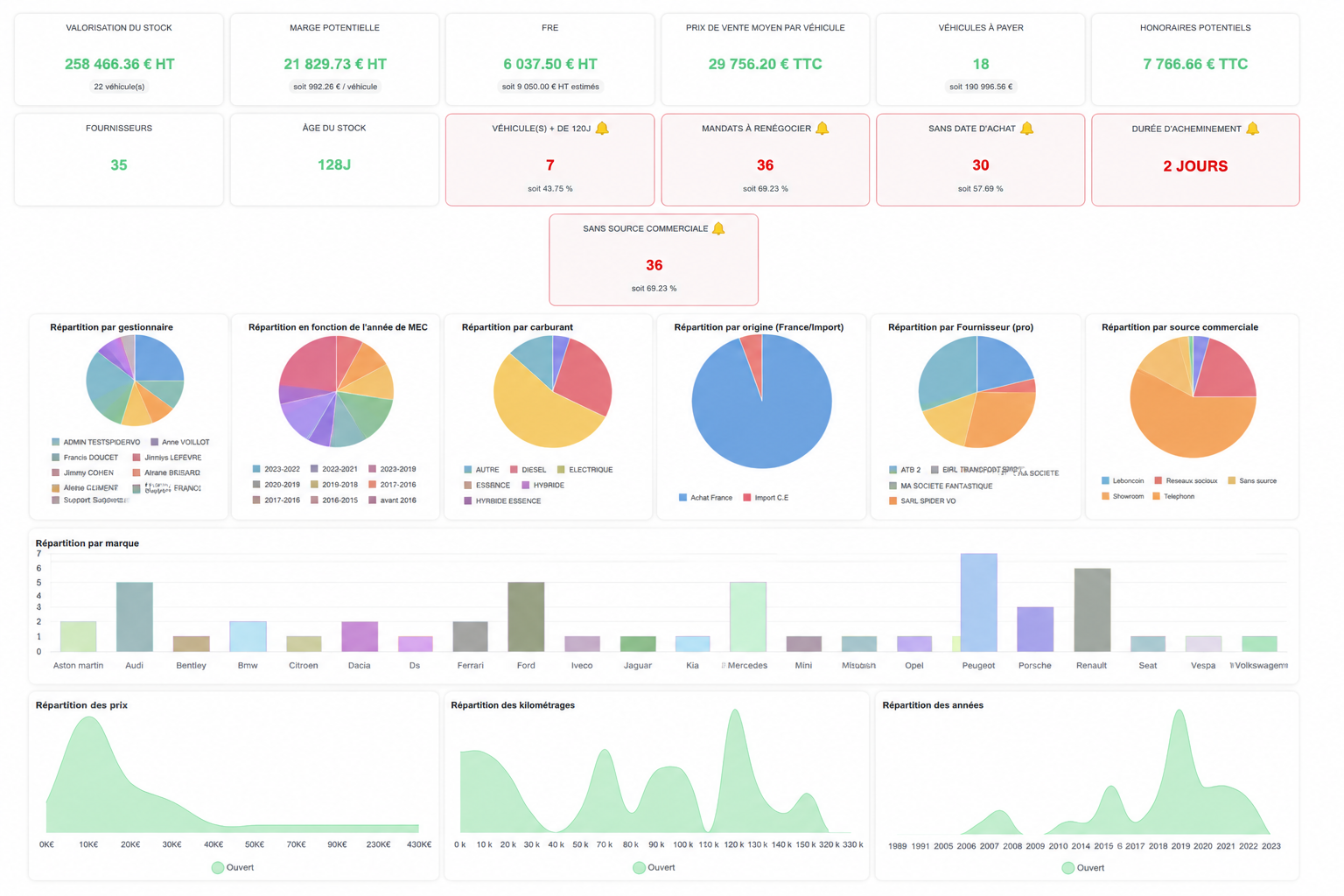Click the Dacia bar in brand chart
Image resolution: width=1344 pixels, height=896 pixels.
pyautogui.click(x=359, y=637)
